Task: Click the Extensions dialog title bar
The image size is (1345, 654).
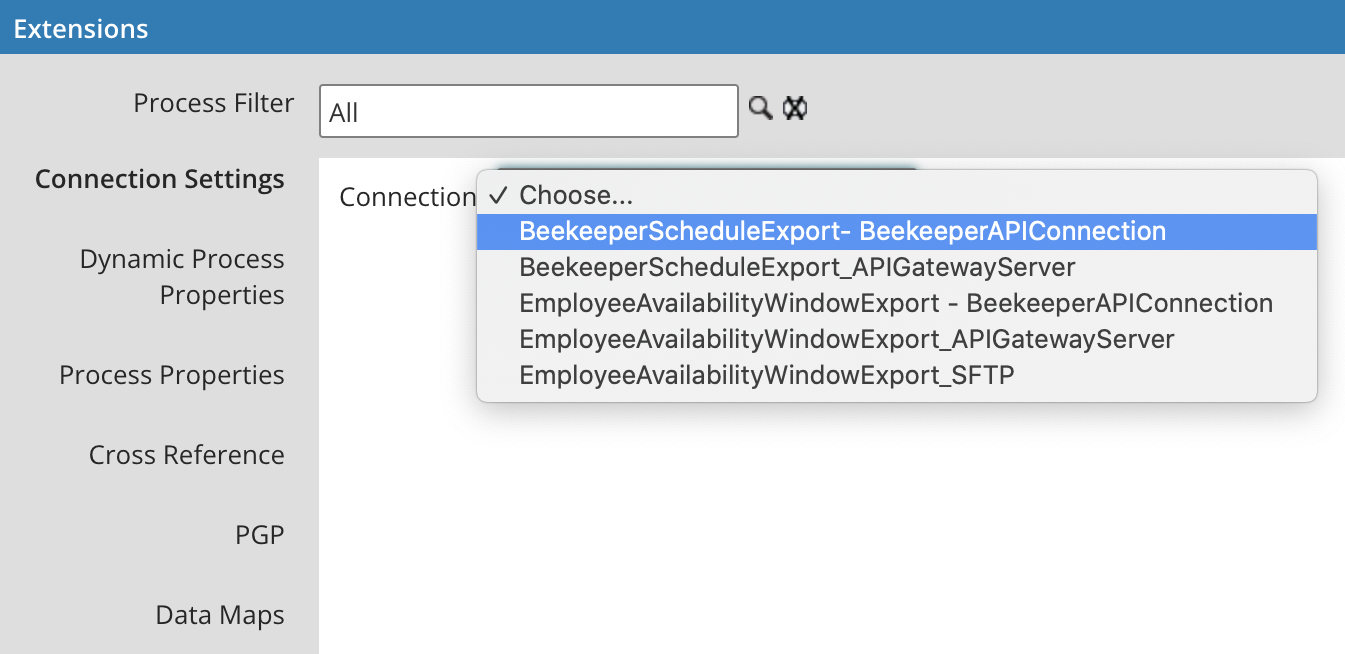Action: click(x=672, y=27)
